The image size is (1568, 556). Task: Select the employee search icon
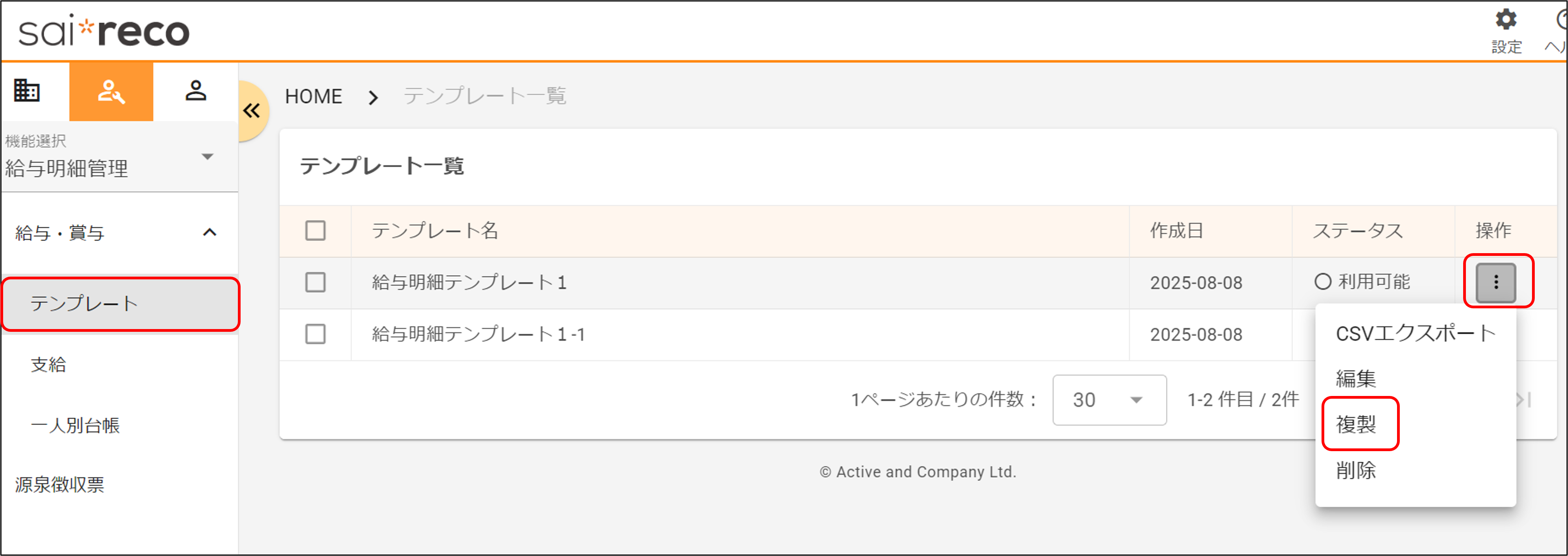[x=111, y=91]
